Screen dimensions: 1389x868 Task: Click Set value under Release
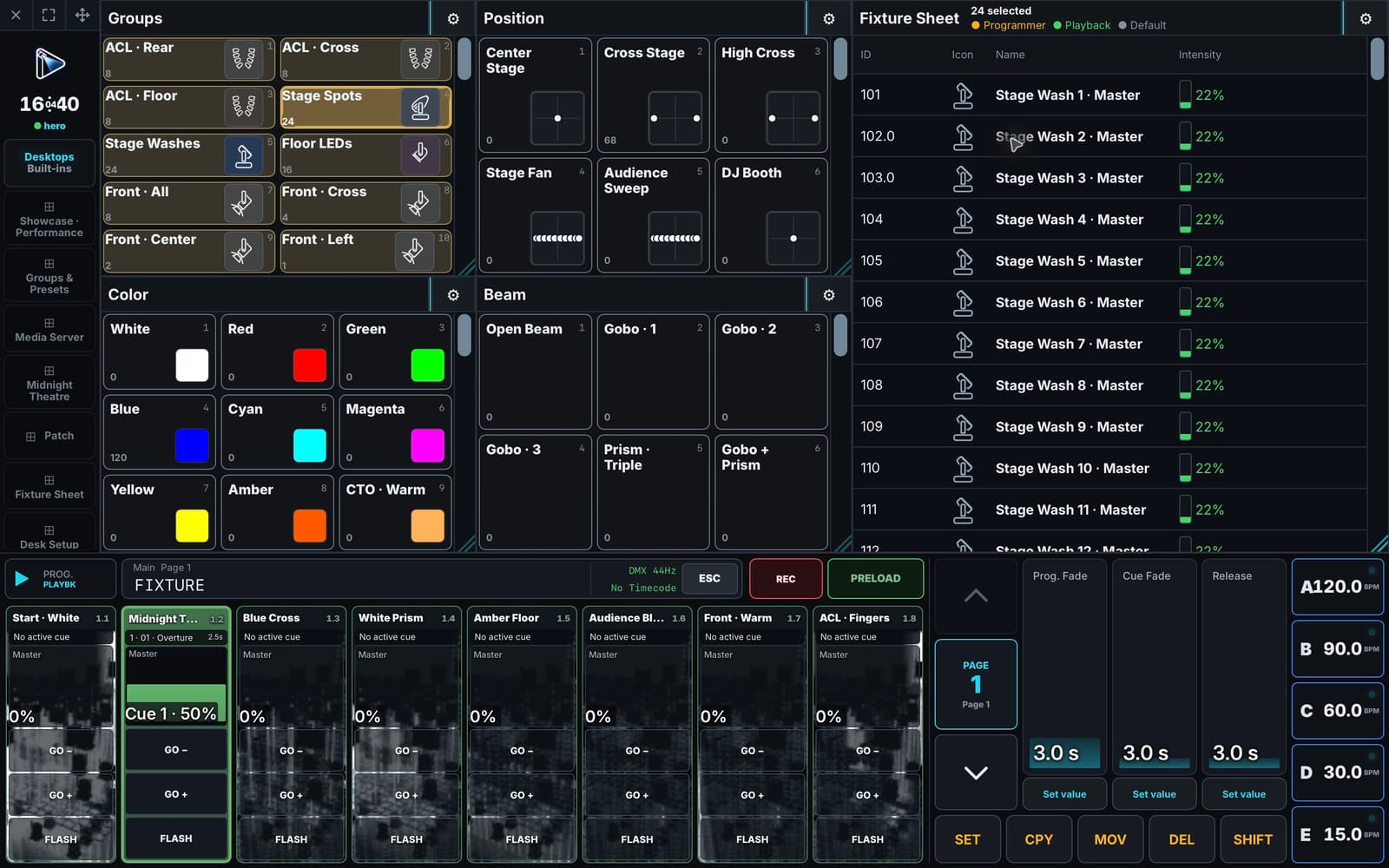click(x=1243, y=794)
